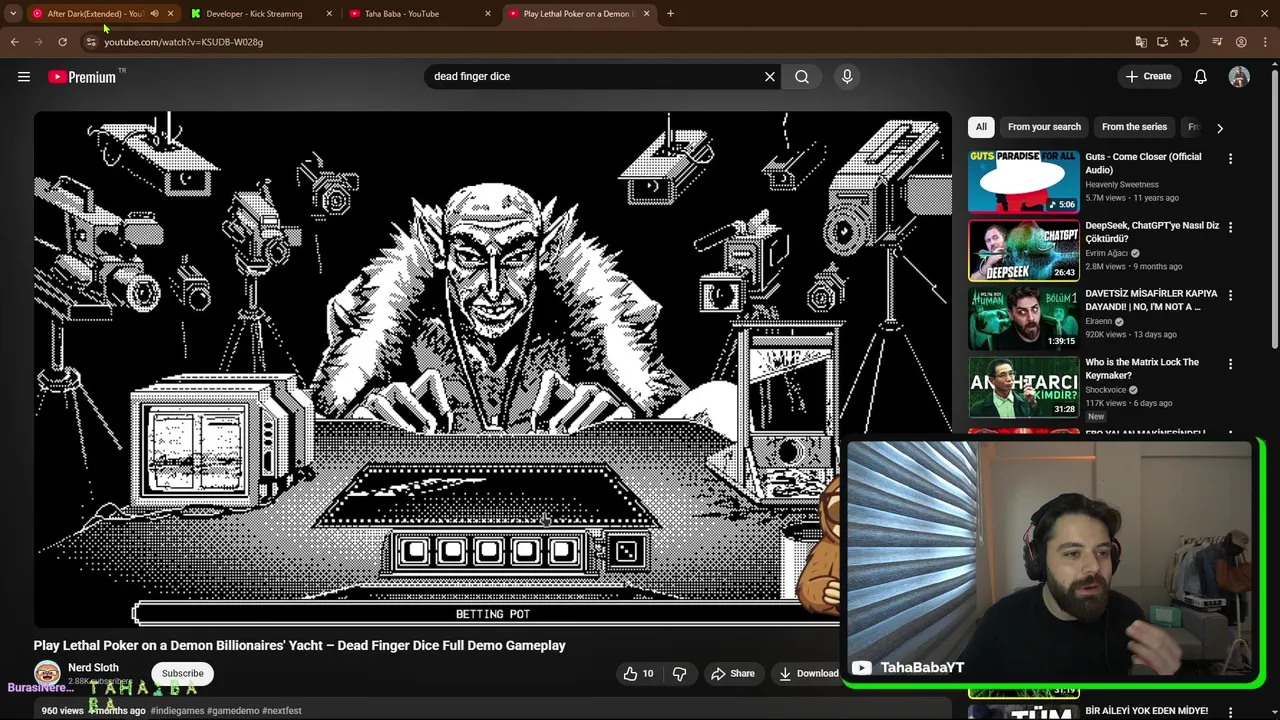This screenshot has height=720, width=1280.
Task: Bookmark this page with the star
Action: (x=1184, y=42)
